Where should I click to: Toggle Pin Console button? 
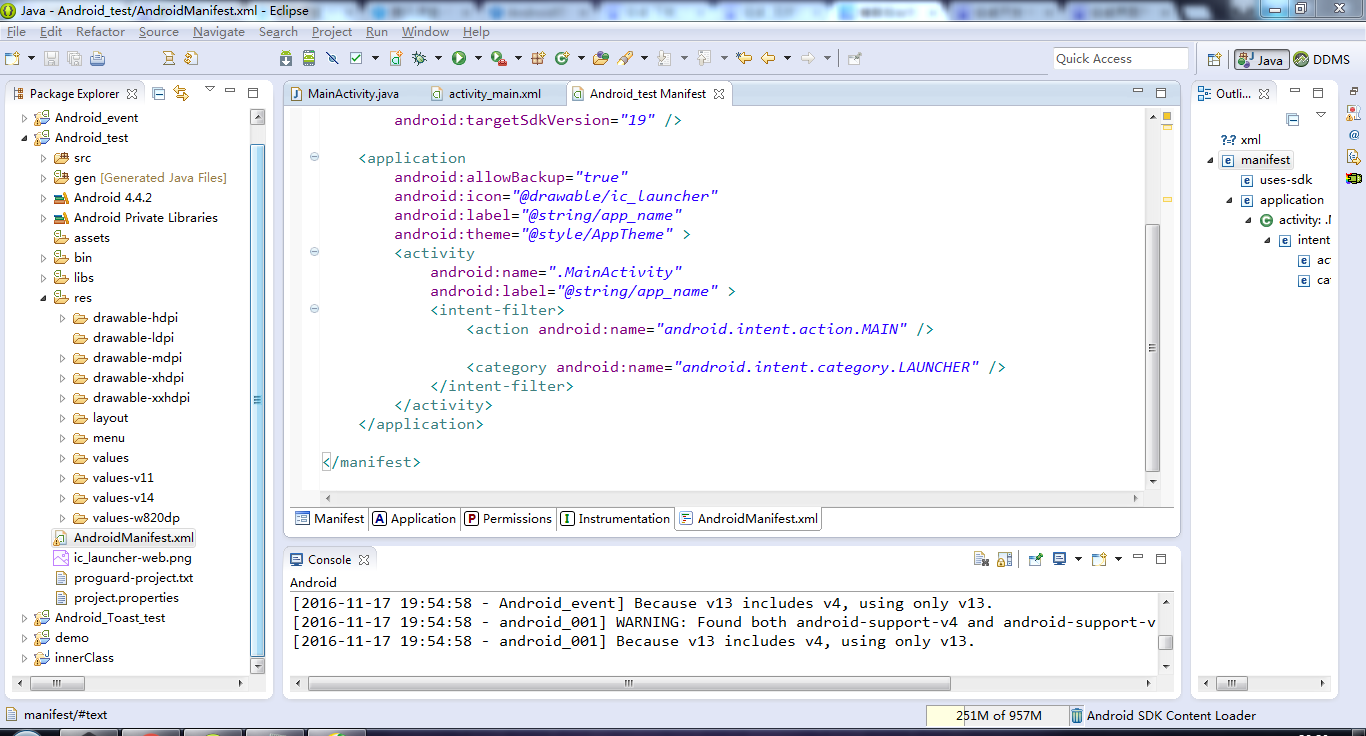pos(1036,560)
